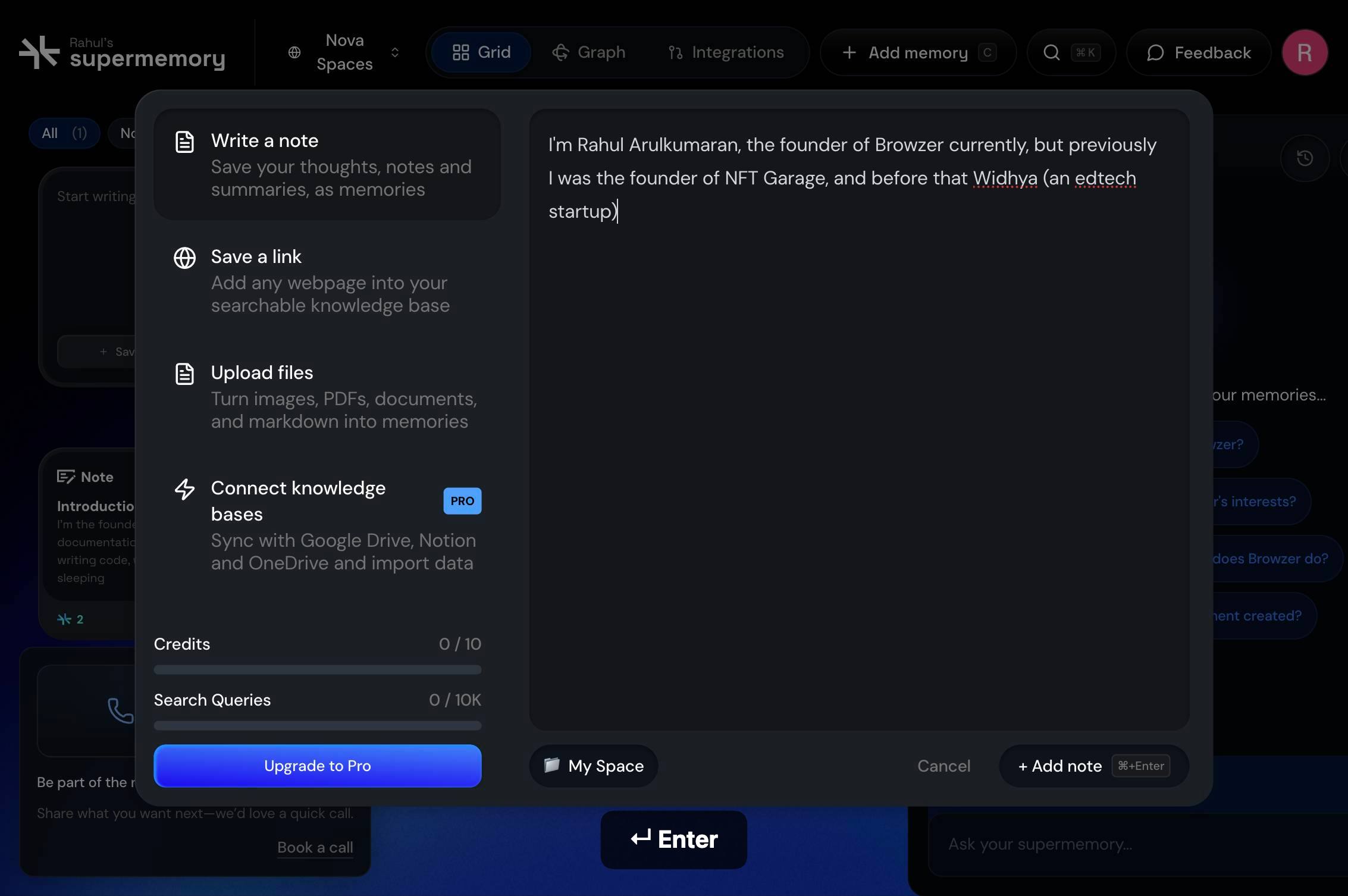Click the Credits usage progress bar
1348x896 pixels.
(x=318, y=670)
